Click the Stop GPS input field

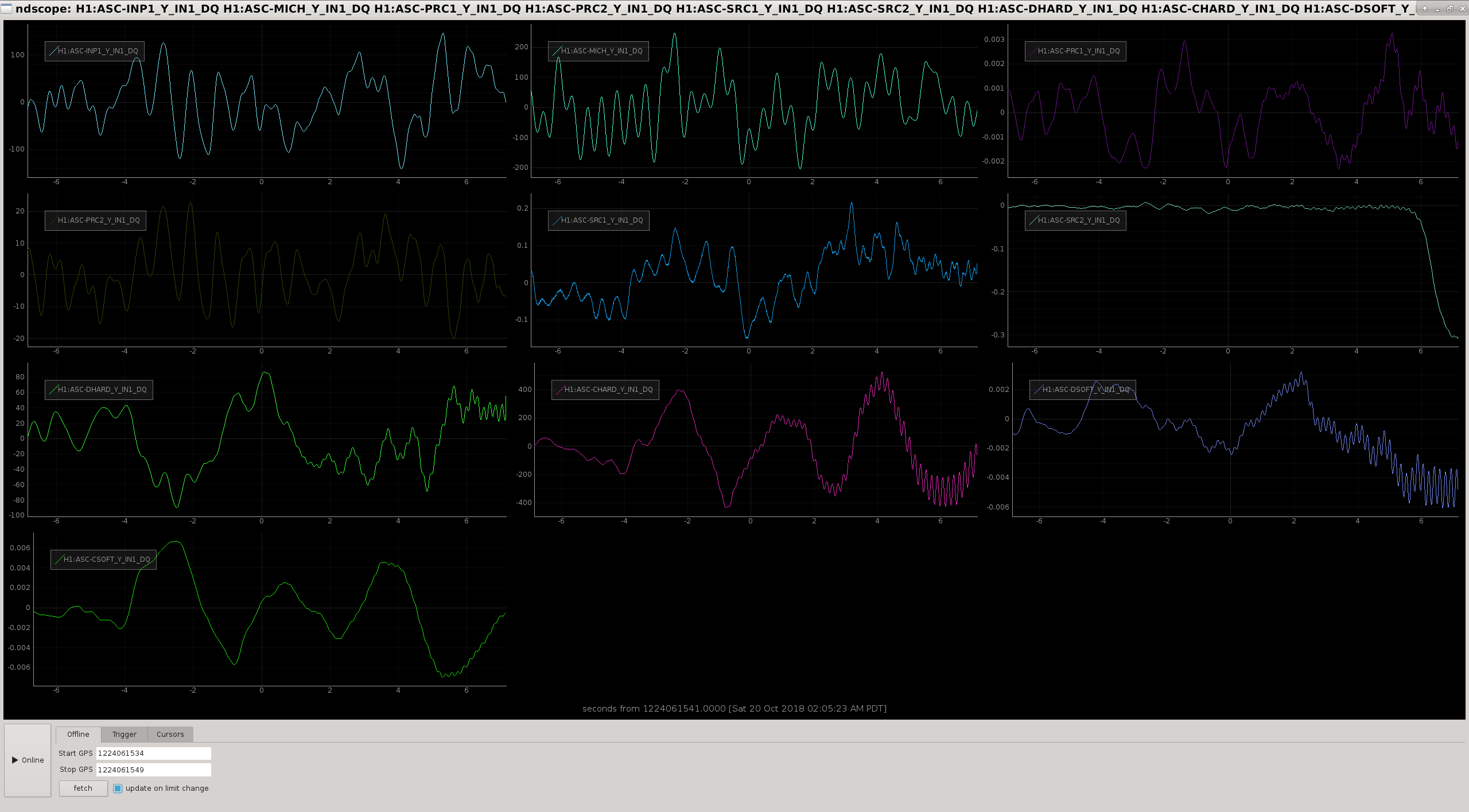coord(153,770)
